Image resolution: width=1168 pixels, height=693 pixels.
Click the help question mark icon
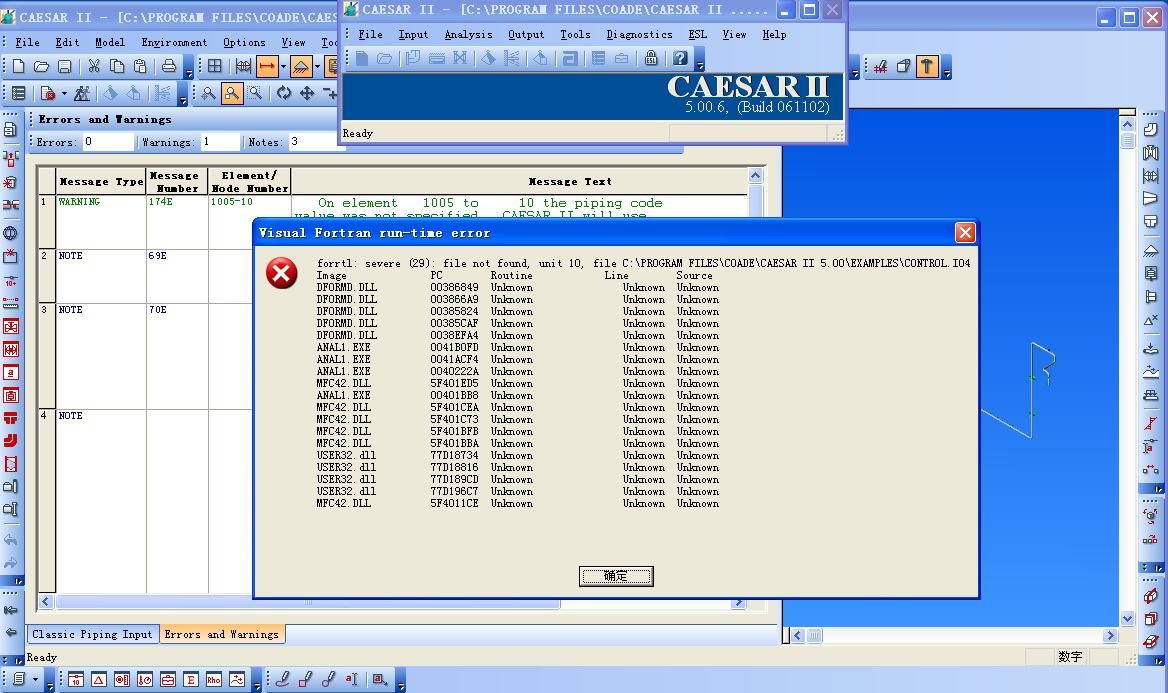[680, 58]
